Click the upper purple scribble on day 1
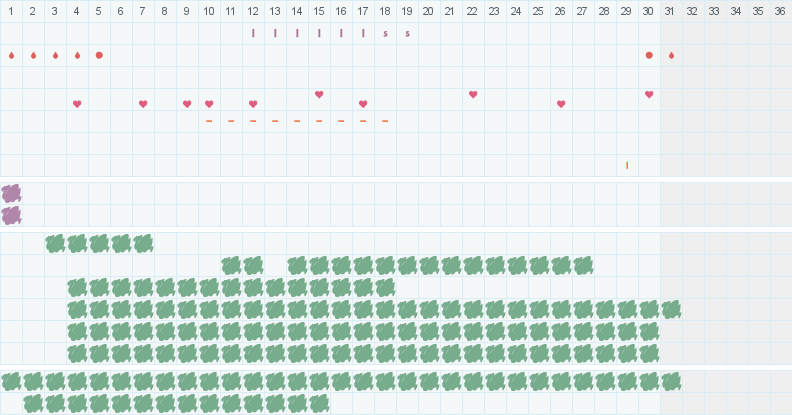The image size is (792, 415). pos(11,193)
